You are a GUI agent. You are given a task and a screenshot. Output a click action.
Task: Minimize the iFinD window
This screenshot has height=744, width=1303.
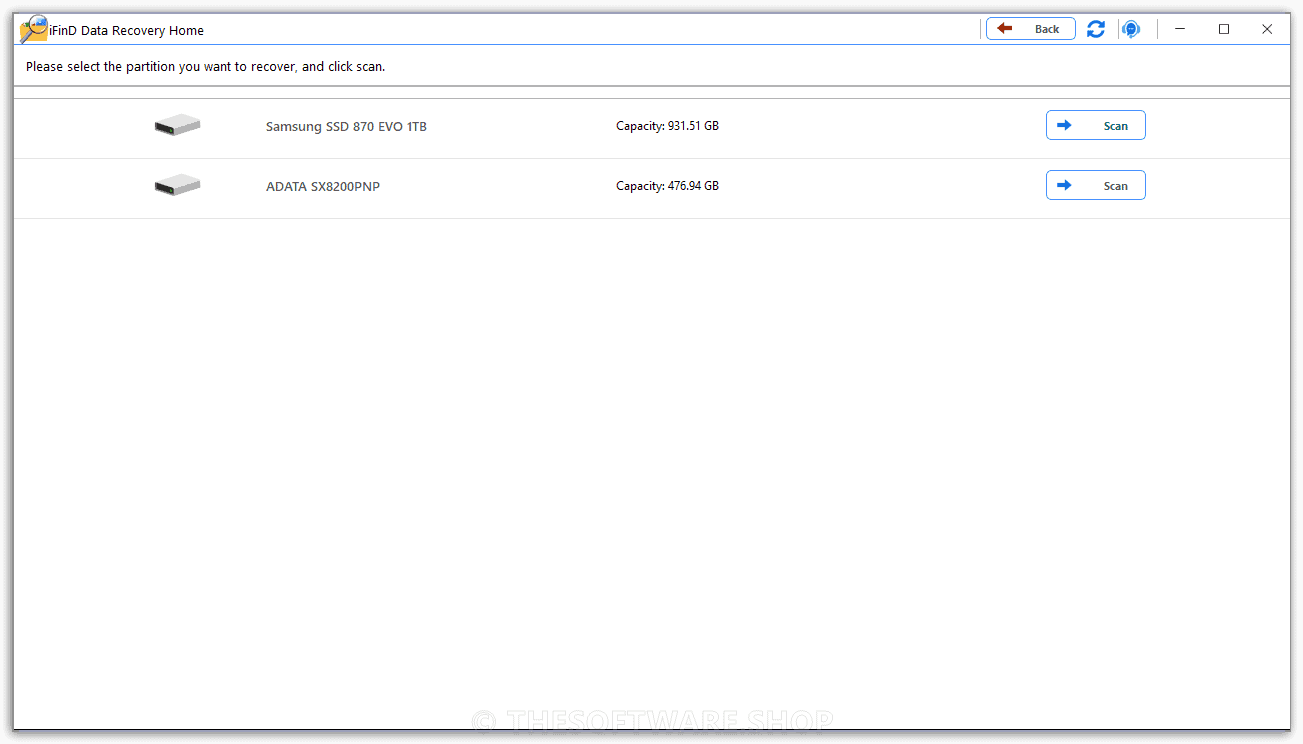(1180, 29)
